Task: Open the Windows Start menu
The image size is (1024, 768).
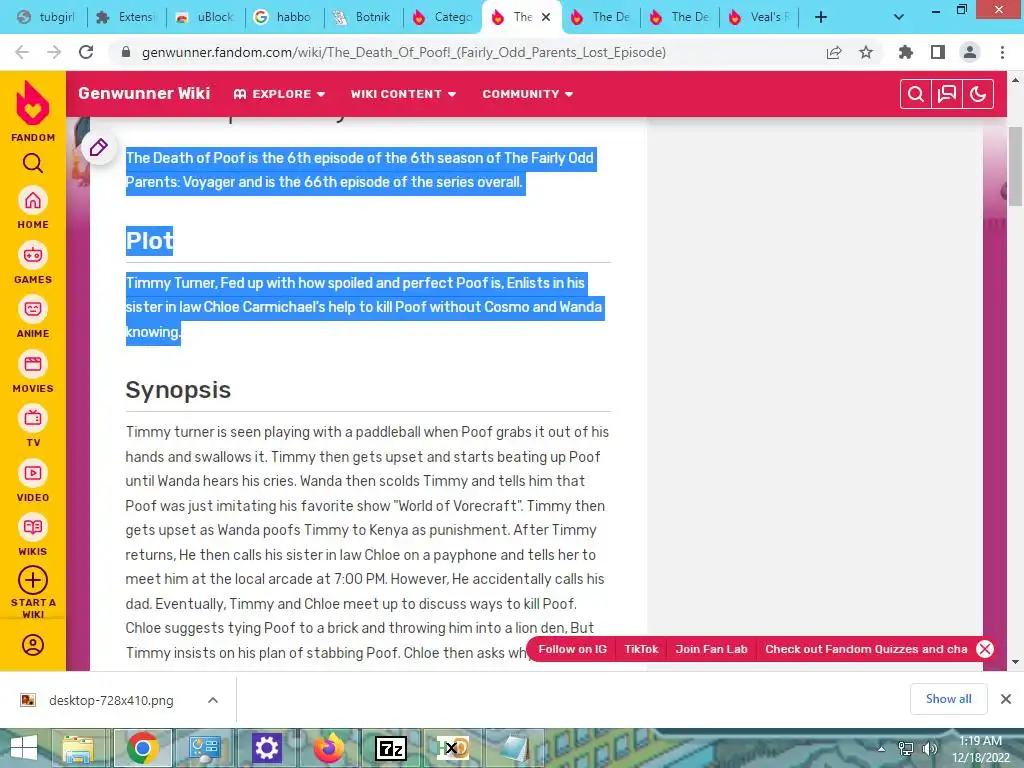Action: point(24,748)
